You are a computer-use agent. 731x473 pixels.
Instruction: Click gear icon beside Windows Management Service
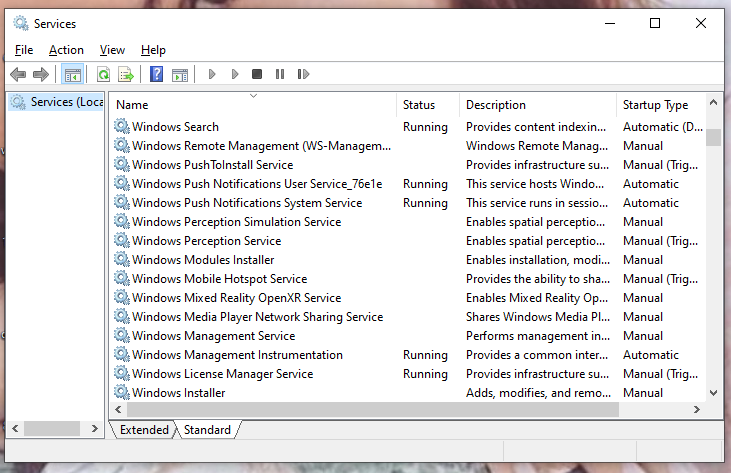click(122, 335)
